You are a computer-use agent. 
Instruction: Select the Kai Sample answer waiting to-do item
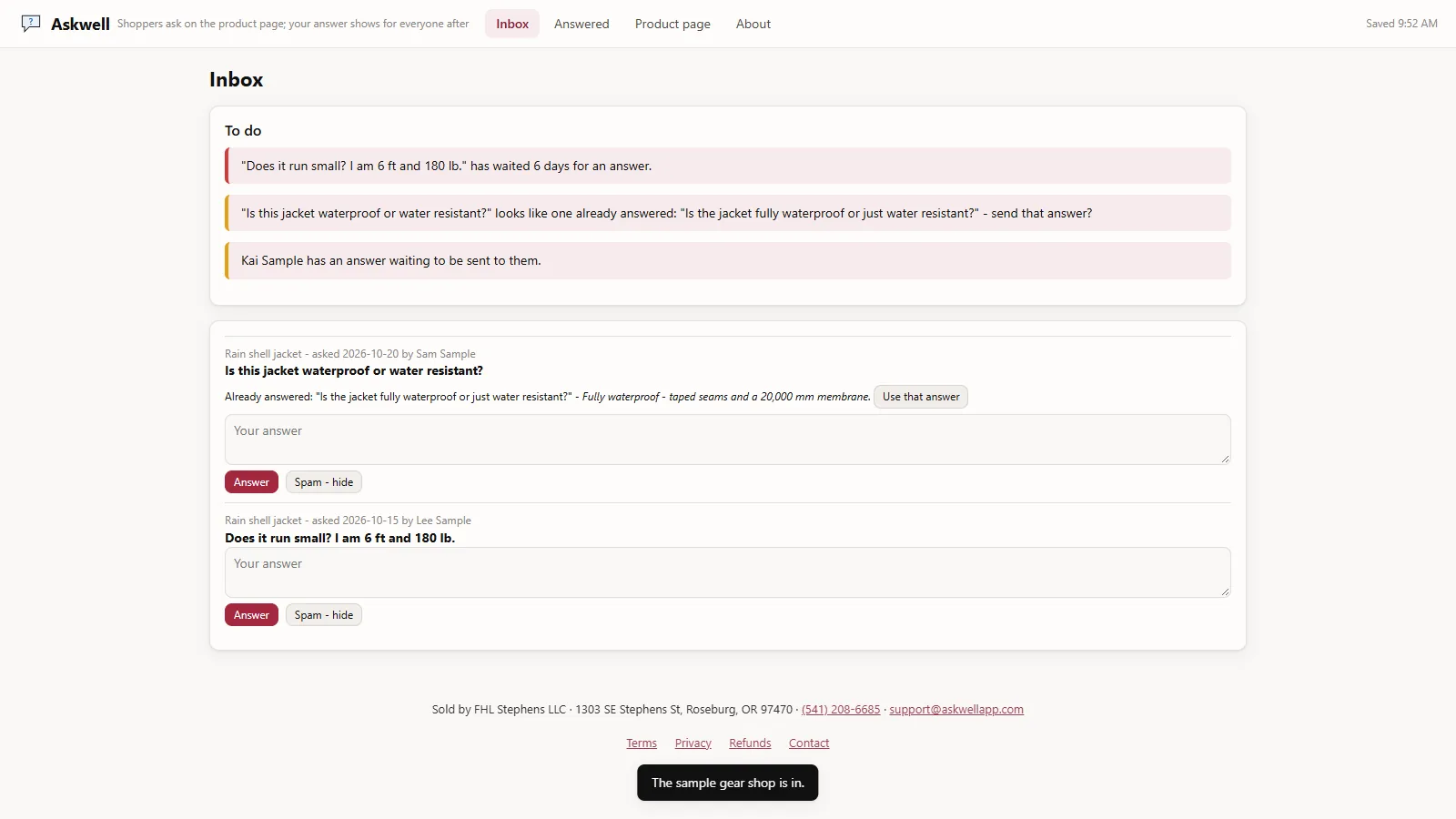pos(728,260)
